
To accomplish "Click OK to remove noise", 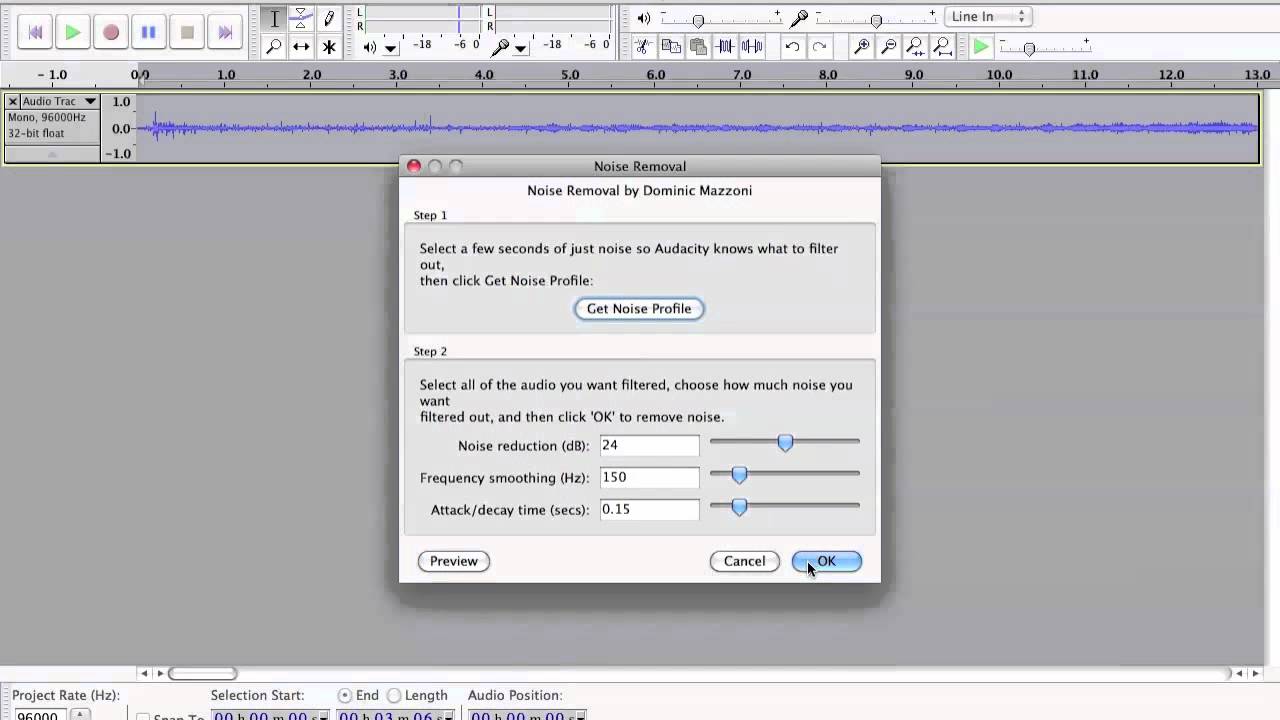I will (x=826, y=561).
